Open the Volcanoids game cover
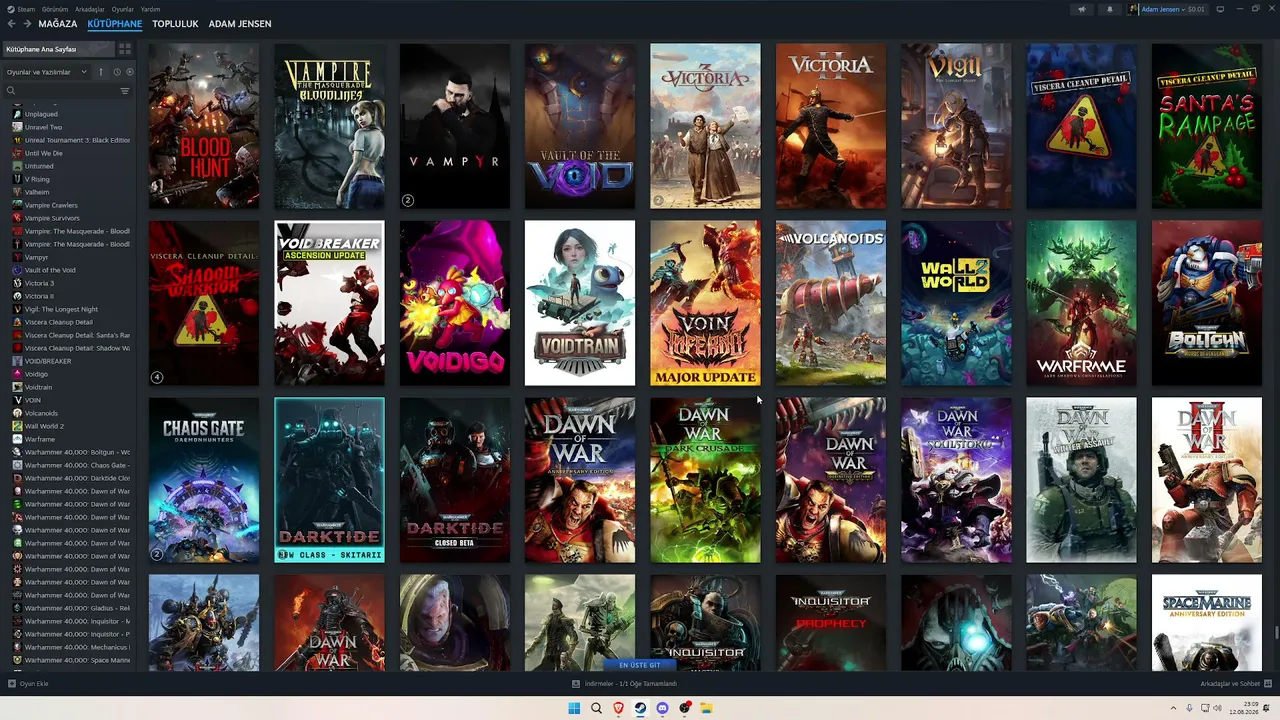 pyautogui.click(x=831, y=303)
